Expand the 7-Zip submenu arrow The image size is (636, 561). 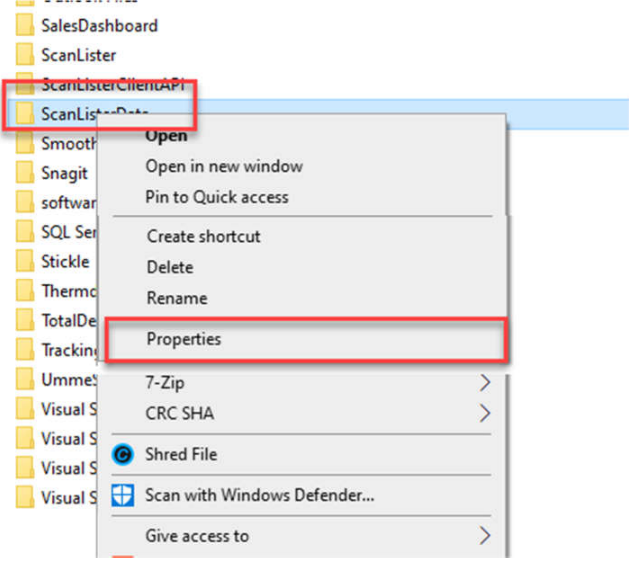click(485, 383)
